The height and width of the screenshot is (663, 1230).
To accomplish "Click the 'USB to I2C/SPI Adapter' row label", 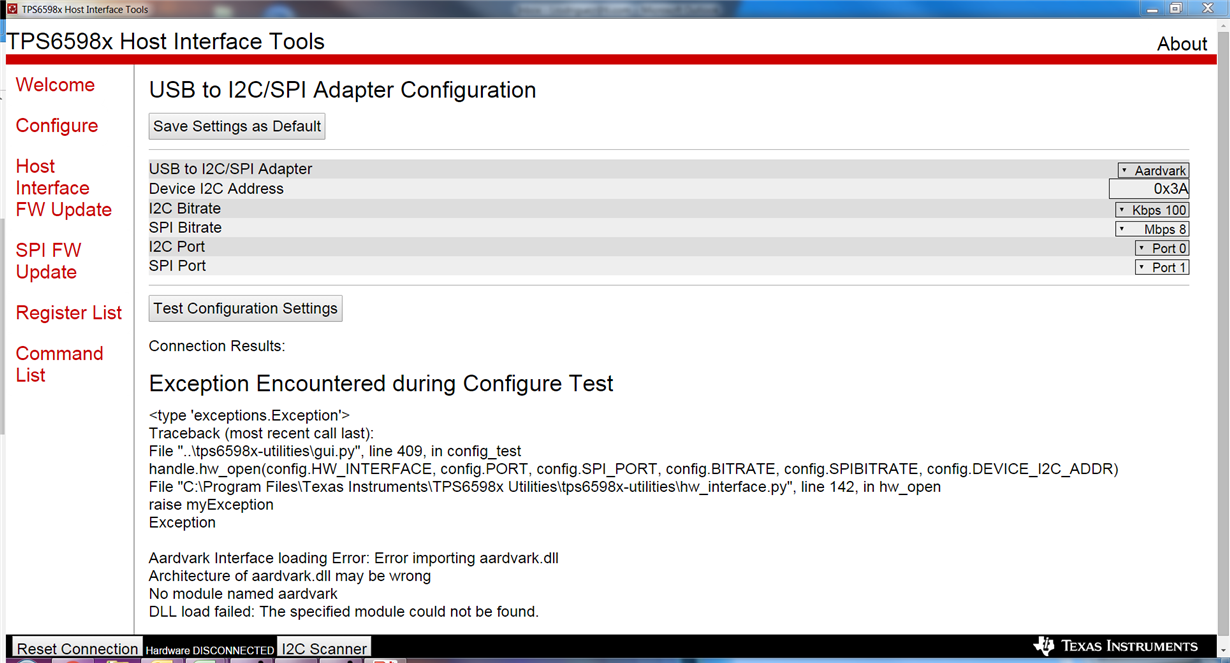I will click(230, 170).
